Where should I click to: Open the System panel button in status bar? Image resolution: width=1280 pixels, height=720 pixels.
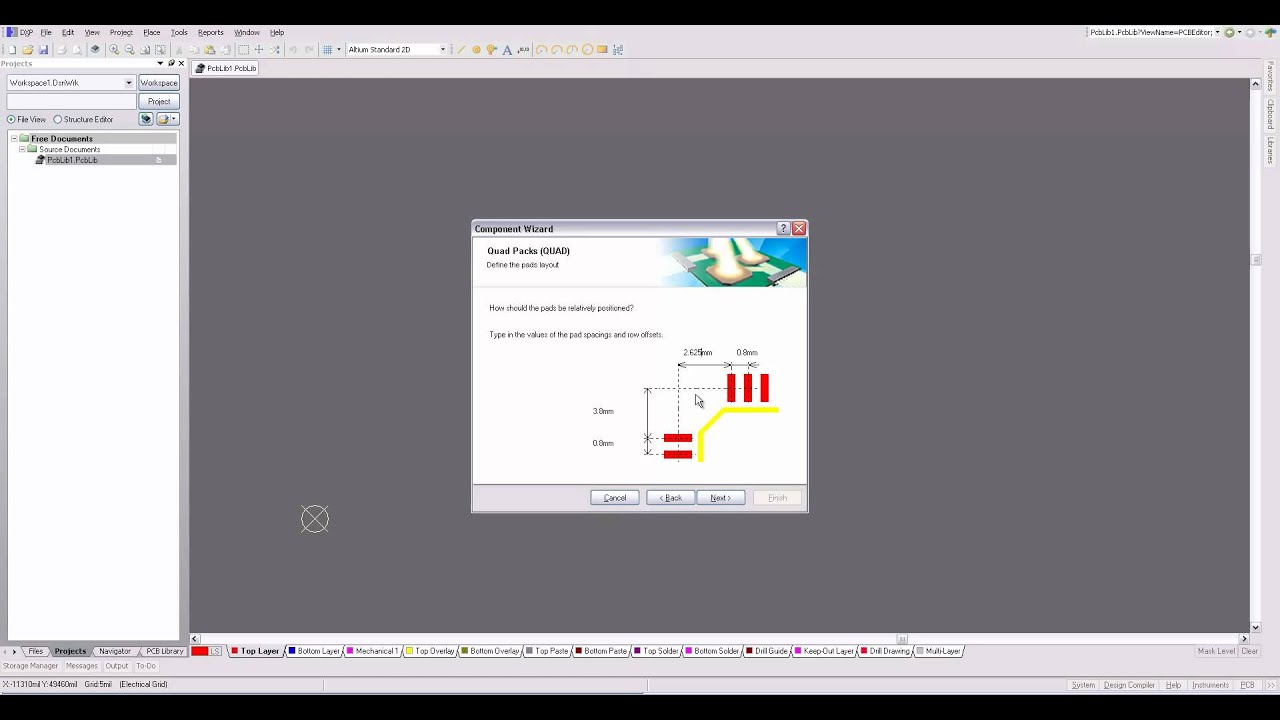[x=1083, y=685]
